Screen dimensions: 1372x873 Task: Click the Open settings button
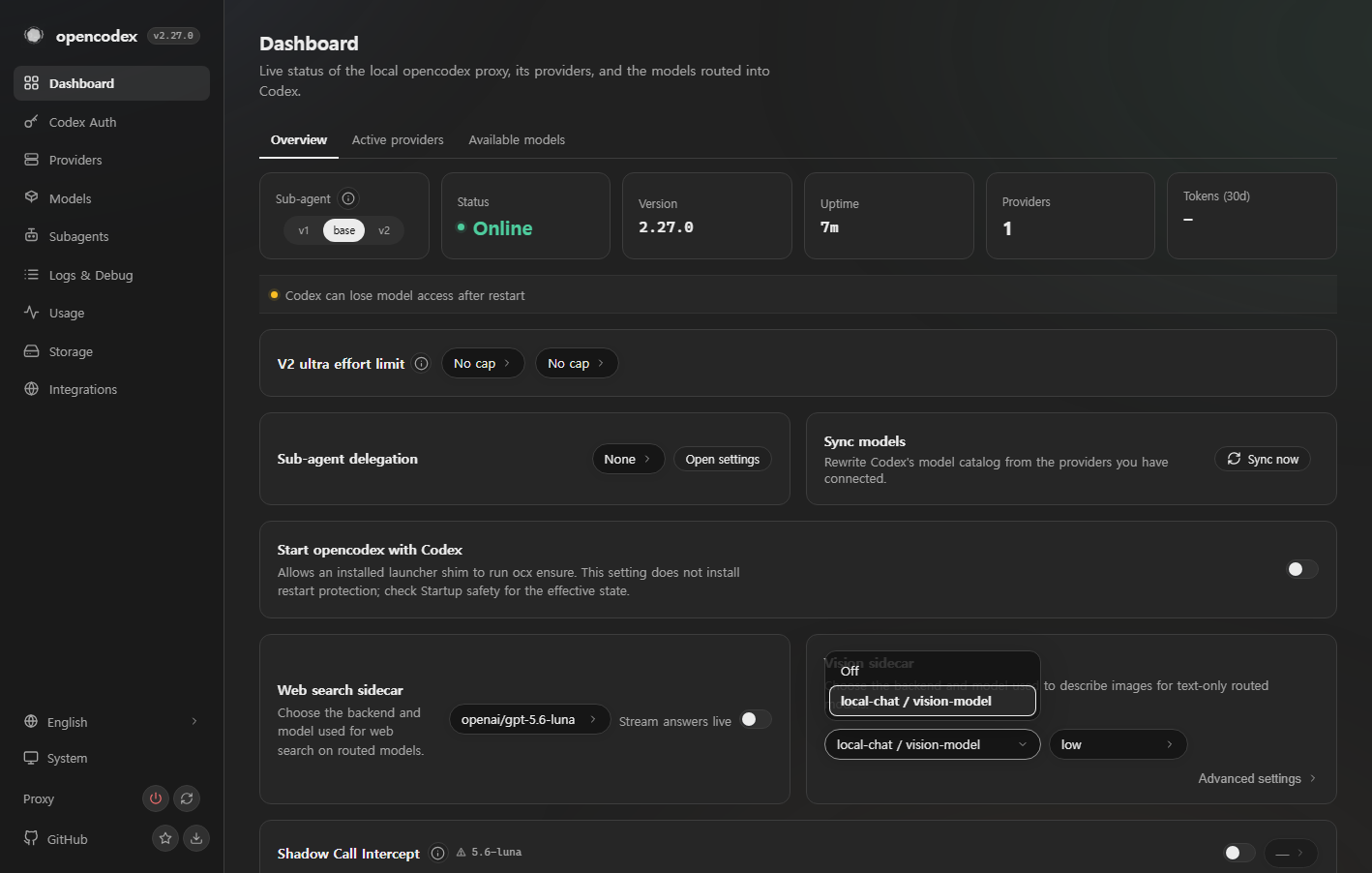pos(723,459)
